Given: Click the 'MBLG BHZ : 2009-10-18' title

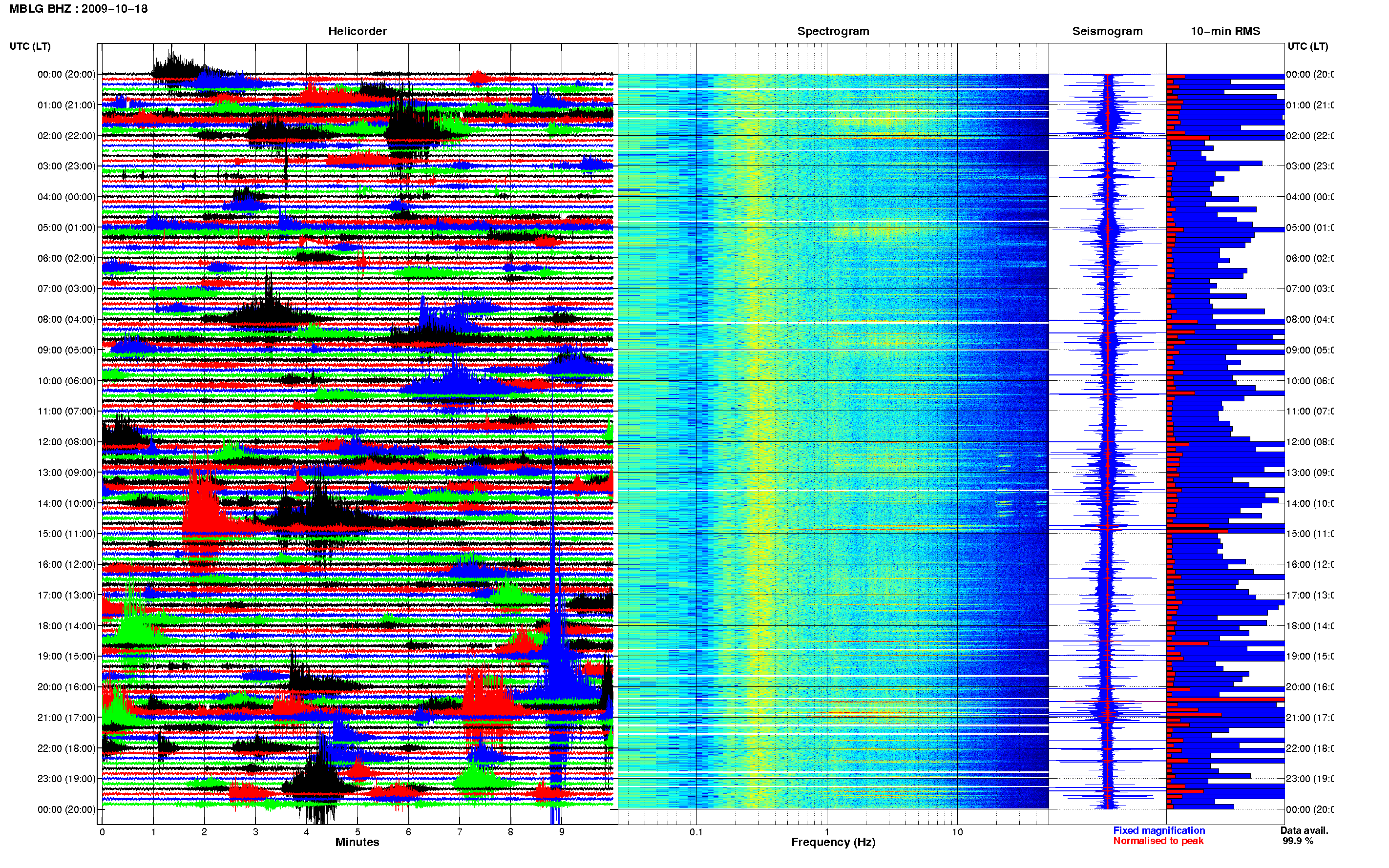Looking at the screenshot, I should tap(79, 9).
